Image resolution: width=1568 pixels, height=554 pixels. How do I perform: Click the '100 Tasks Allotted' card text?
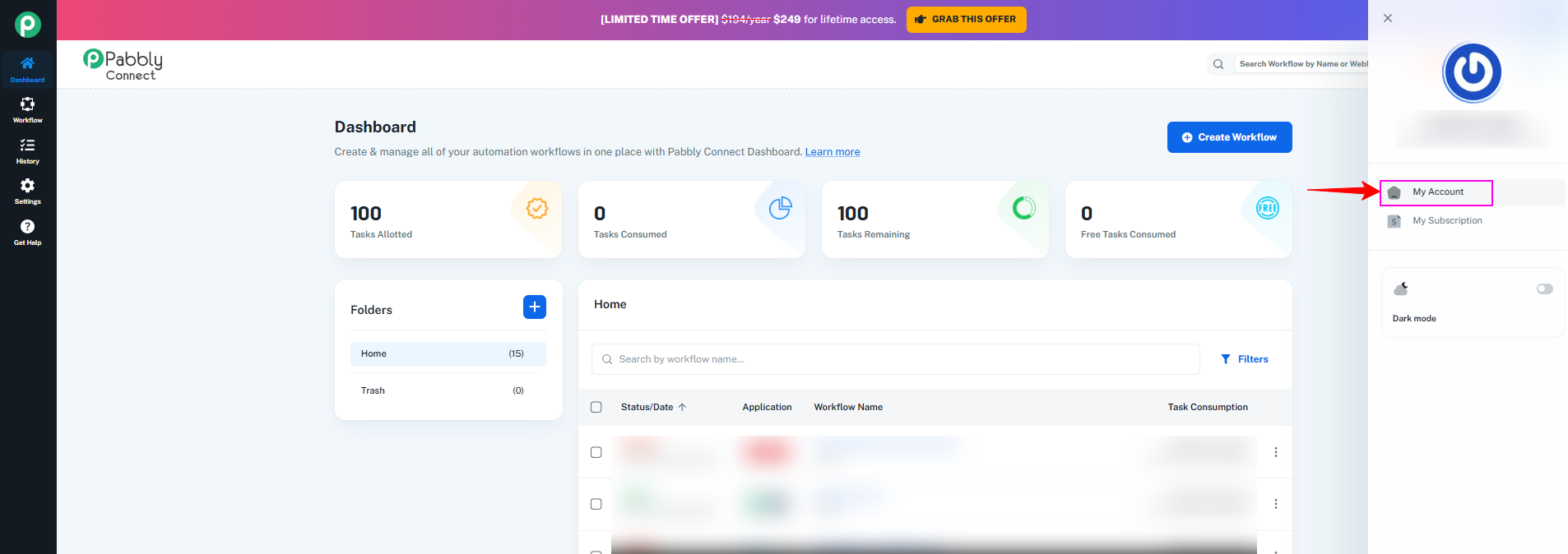pos(381,221)
